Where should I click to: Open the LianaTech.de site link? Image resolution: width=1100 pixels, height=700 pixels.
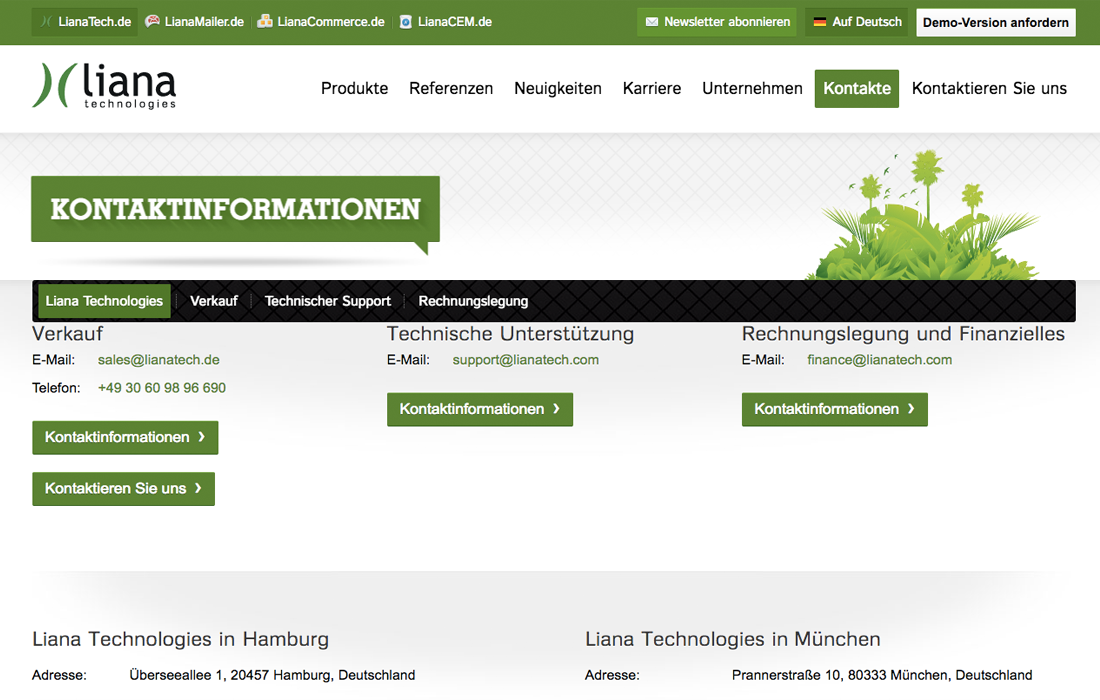coord(85,22)
